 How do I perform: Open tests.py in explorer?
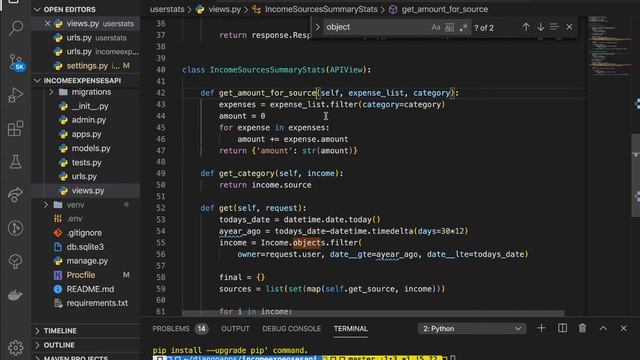pyautogui.click(x=86, y=162)
